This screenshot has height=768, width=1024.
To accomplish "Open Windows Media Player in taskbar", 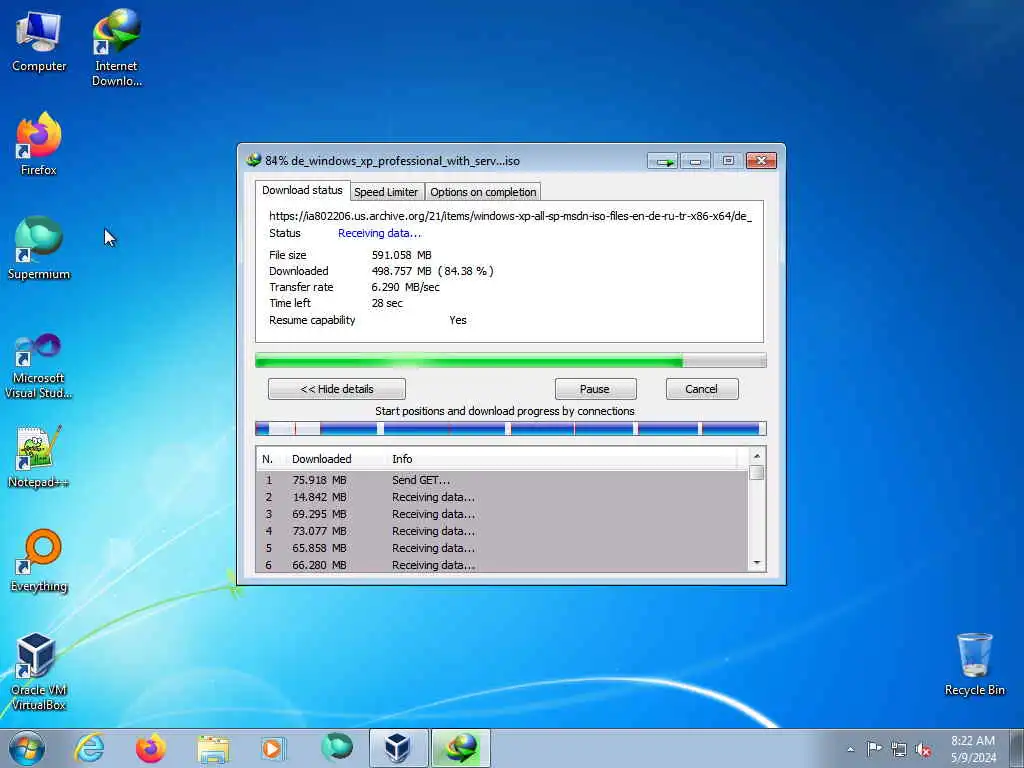I will [x=273, y=748].
